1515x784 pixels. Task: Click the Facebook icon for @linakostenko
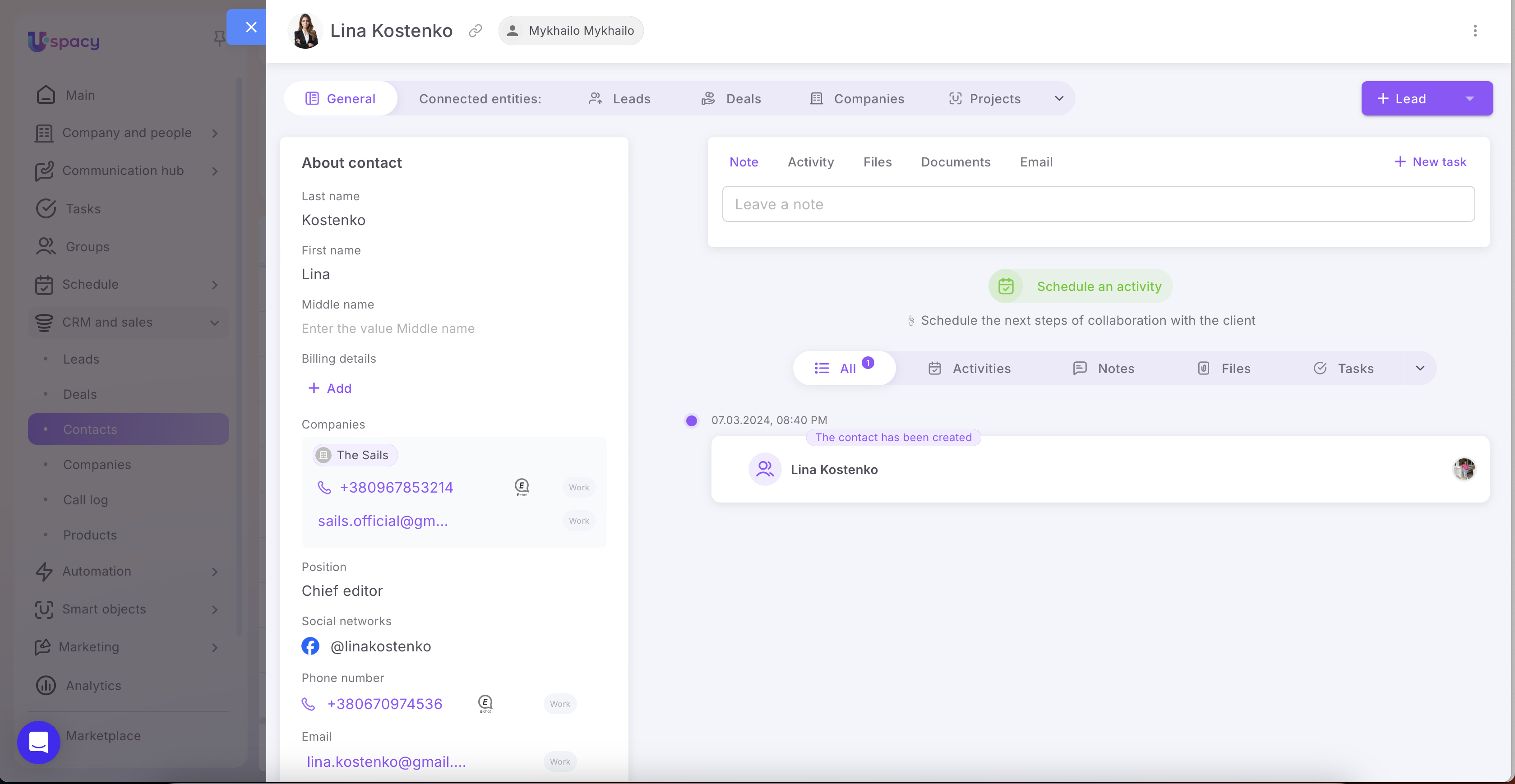[x=310, y=646]
